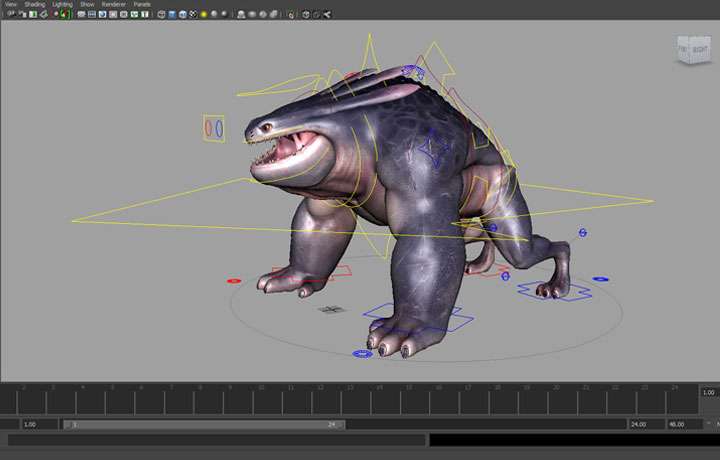Click the camera Bookmarks icon
This screenshot has width=720, height=460.
tap(33, 14)
